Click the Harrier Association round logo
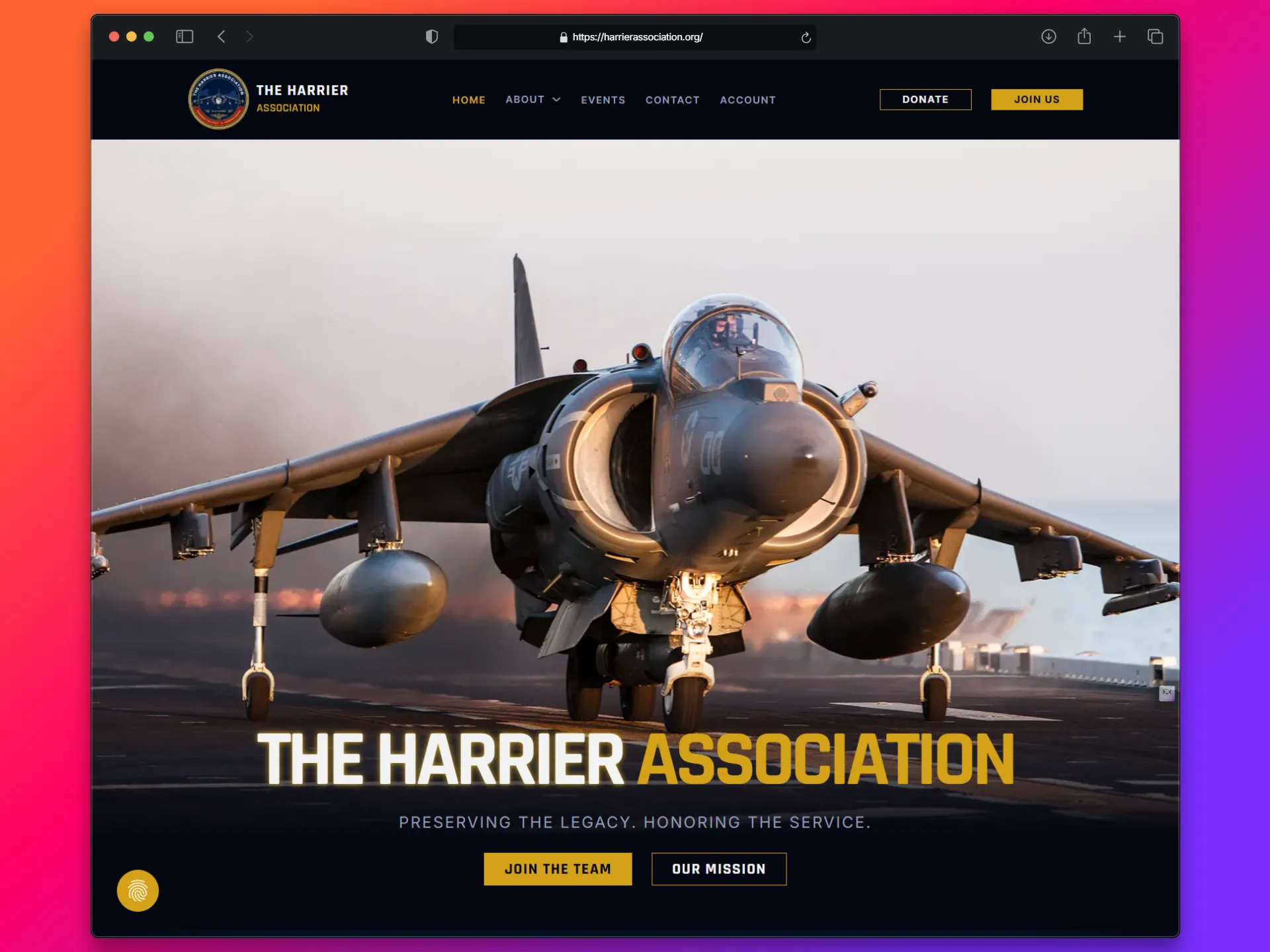The height and width of the screenshot is (952, 1270). tap(218, 99)
